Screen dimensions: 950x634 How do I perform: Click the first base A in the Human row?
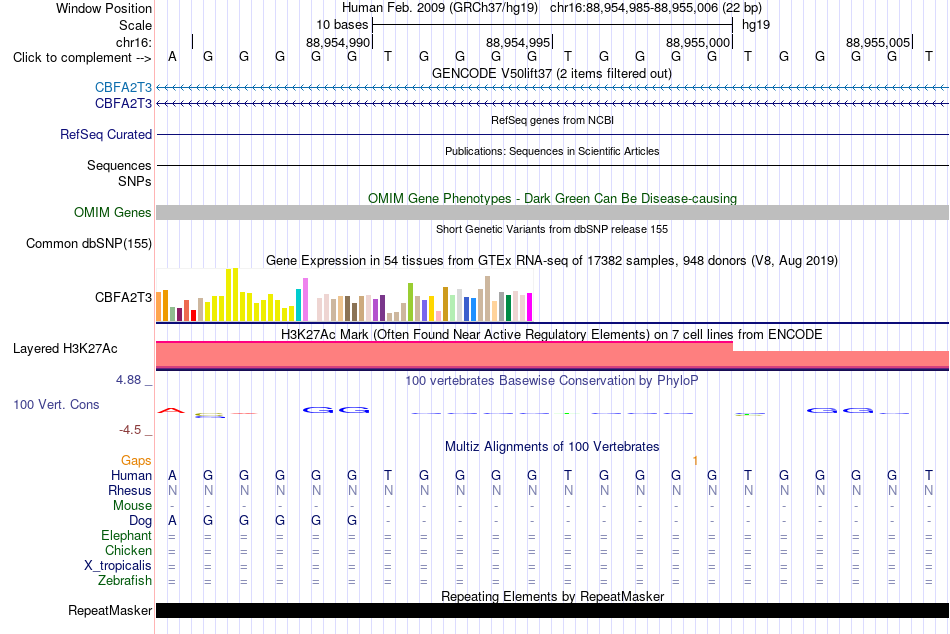point(172,475)
